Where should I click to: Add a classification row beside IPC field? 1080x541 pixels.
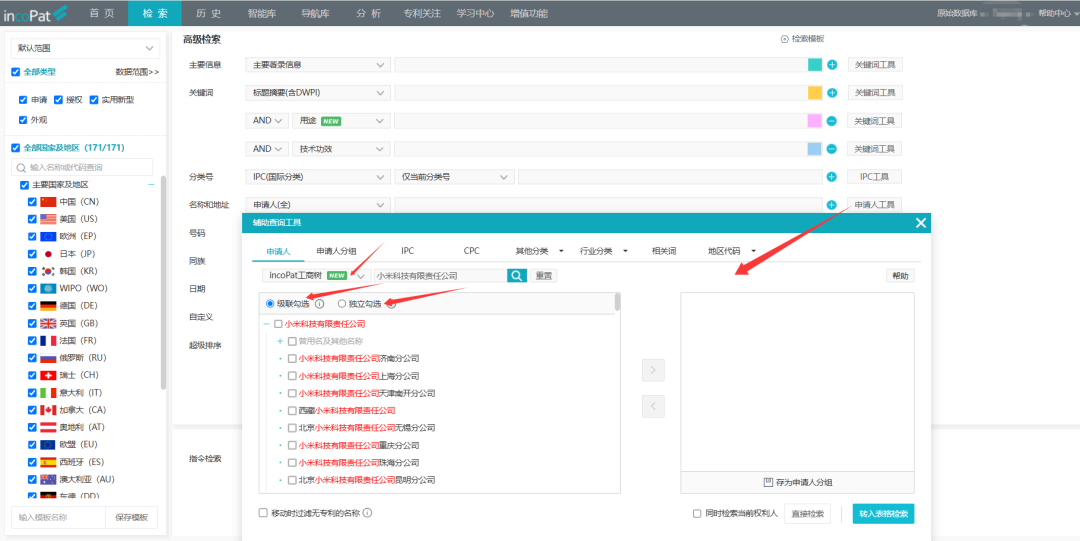[831, 177]
